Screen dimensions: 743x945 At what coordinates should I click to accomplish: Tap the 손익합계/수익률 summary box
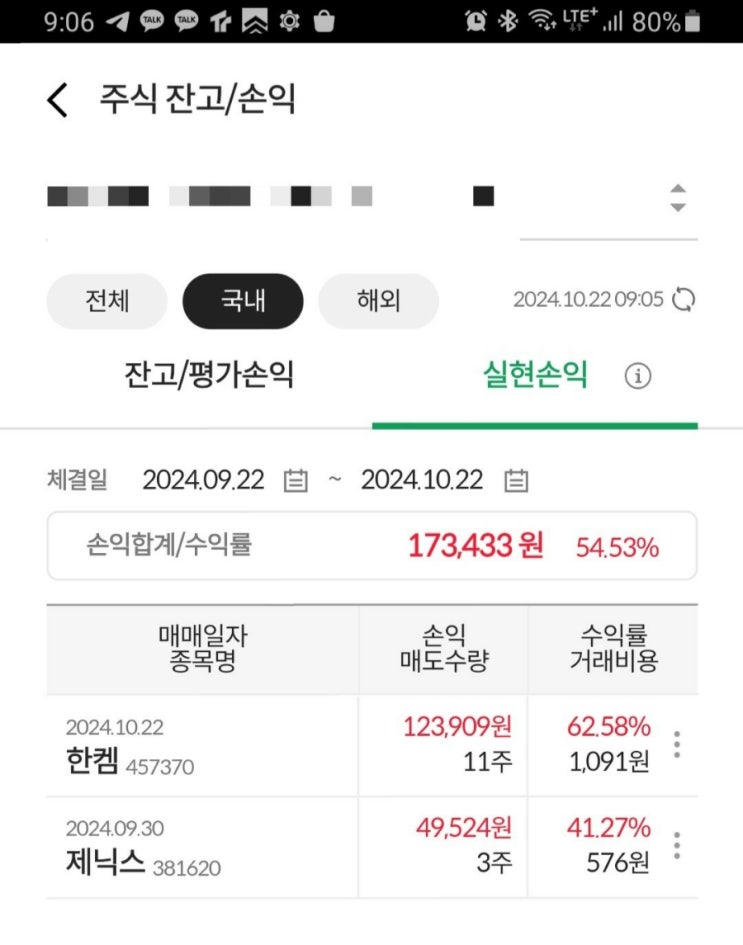click(372, 546)
